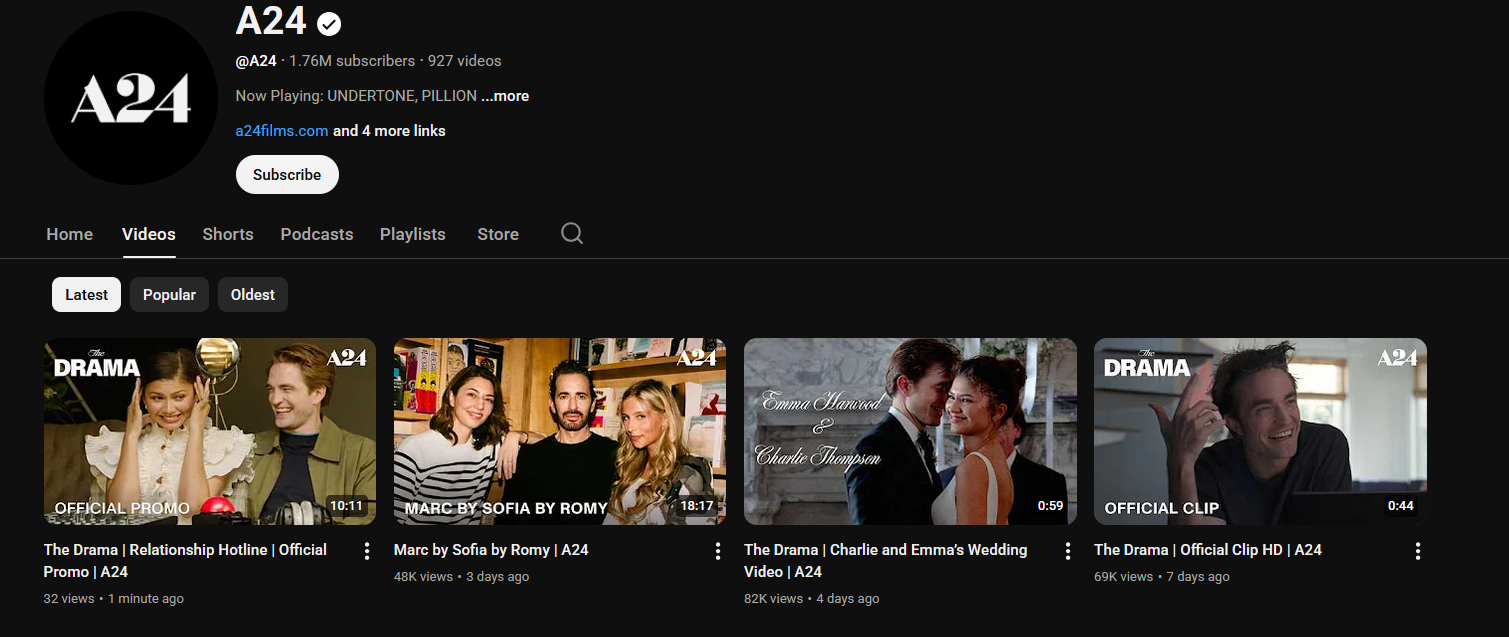1509x637 pixels.
Task: Open the a24films.com link
Action: pos(282,131)
